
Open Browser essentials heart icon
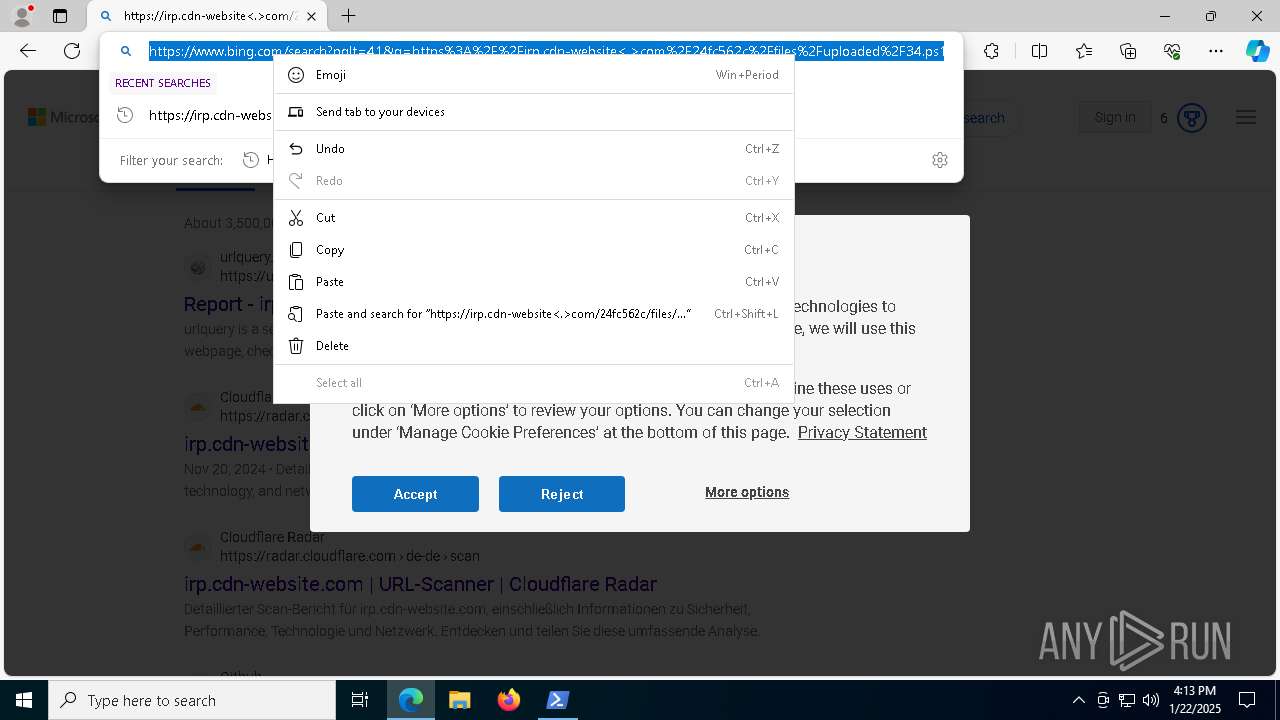click(1172, 51)
